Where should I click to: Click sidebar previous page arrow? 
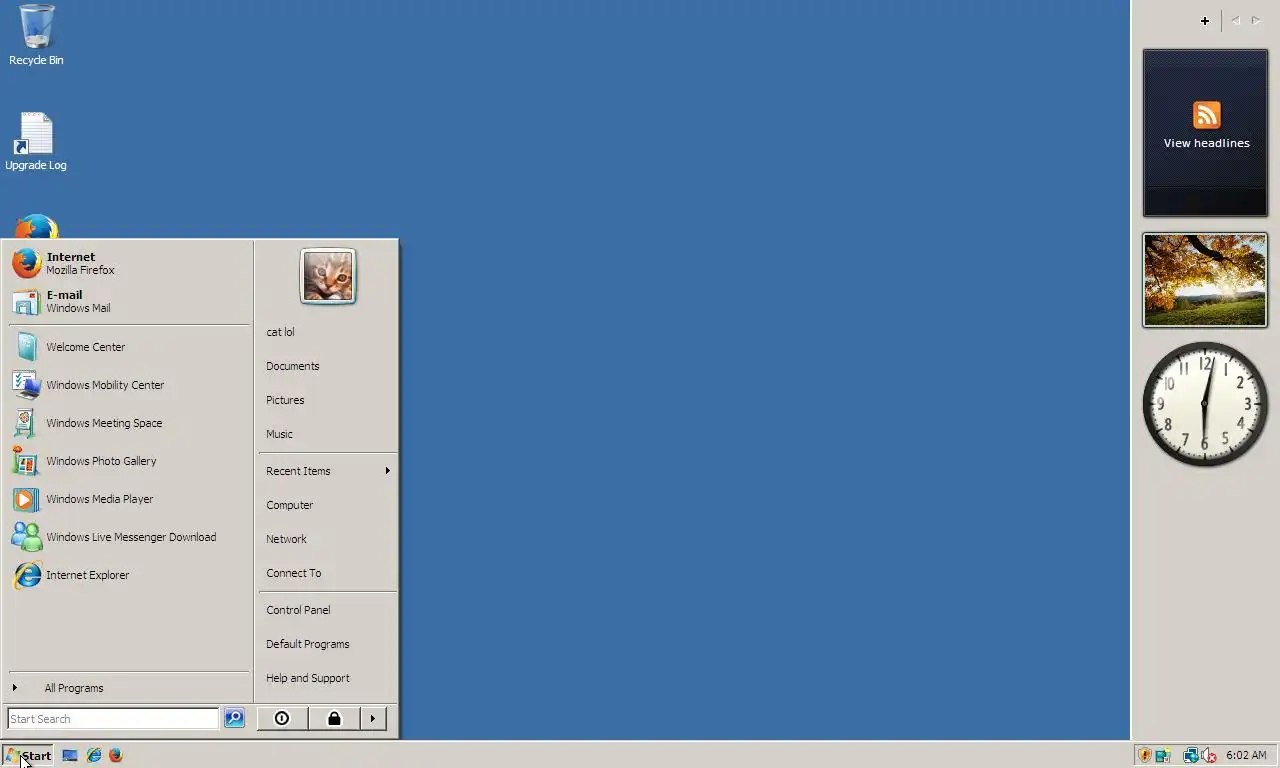(x=1235, y=21)
